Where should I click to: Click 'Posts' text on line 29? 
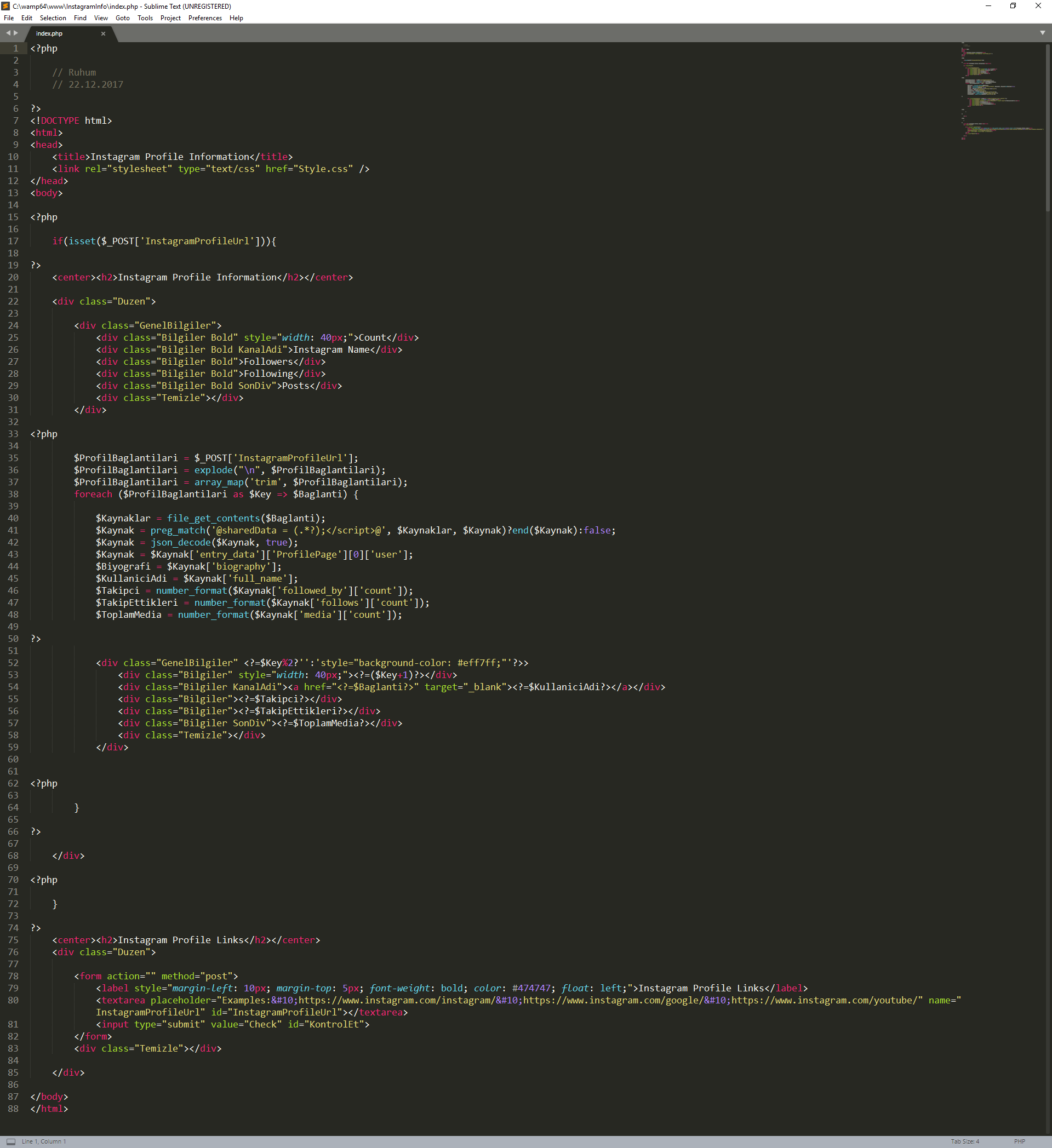click(x=296, y=386)
